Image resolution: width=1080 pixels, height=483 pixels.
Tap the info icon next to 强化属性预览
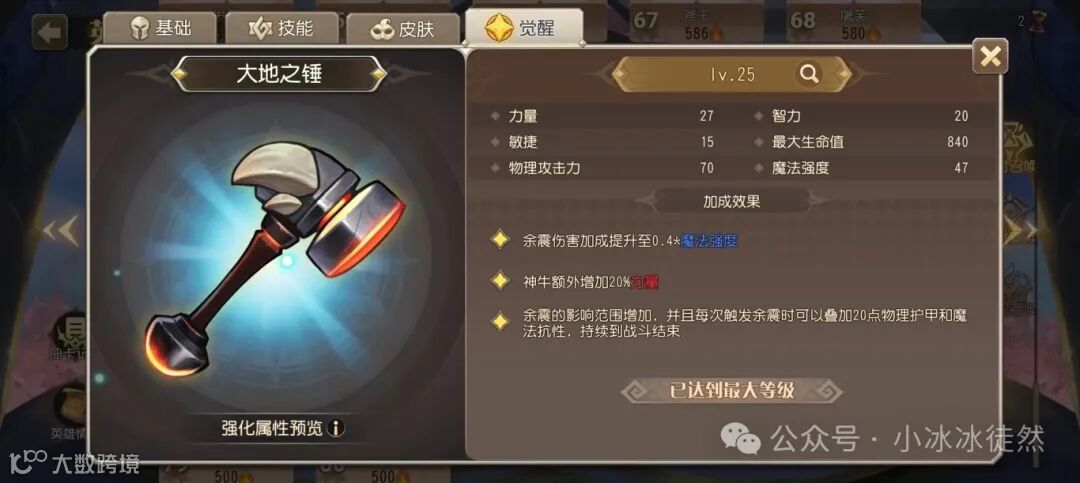335,429
